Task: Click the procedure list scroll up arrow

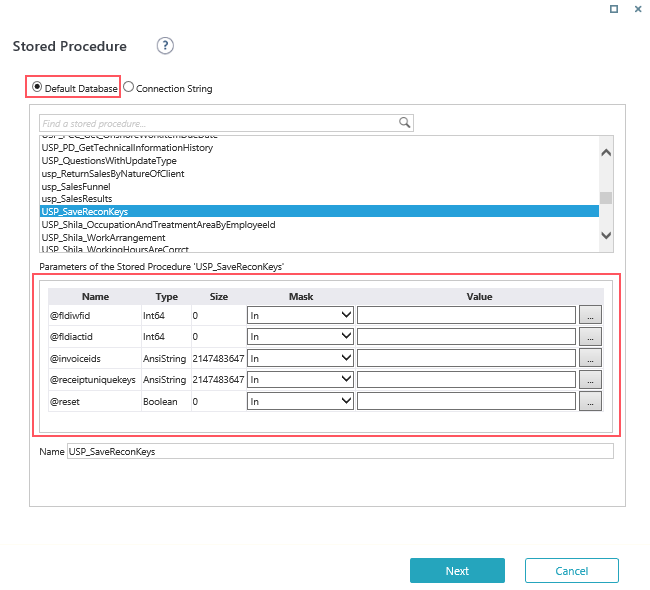Action: pyautogui.click(x=606, y=153)
